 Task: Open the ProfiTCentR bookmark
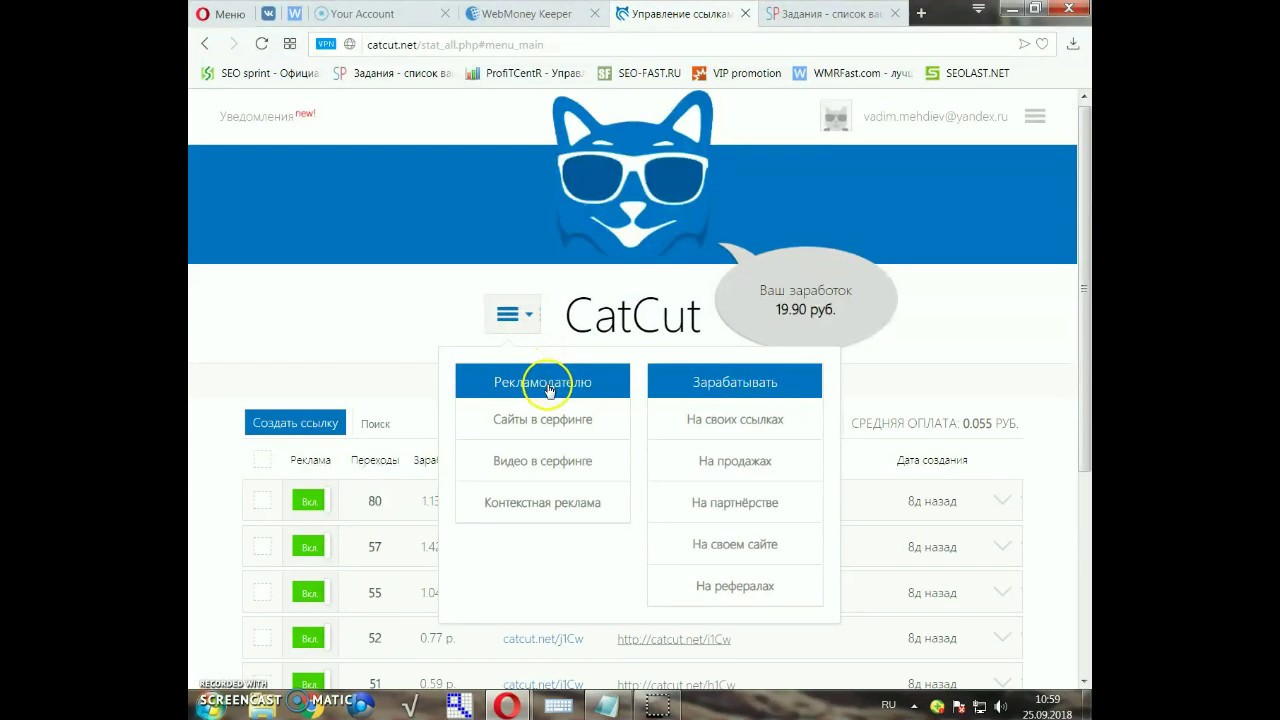pyautogui.click(x=524, y=73)
